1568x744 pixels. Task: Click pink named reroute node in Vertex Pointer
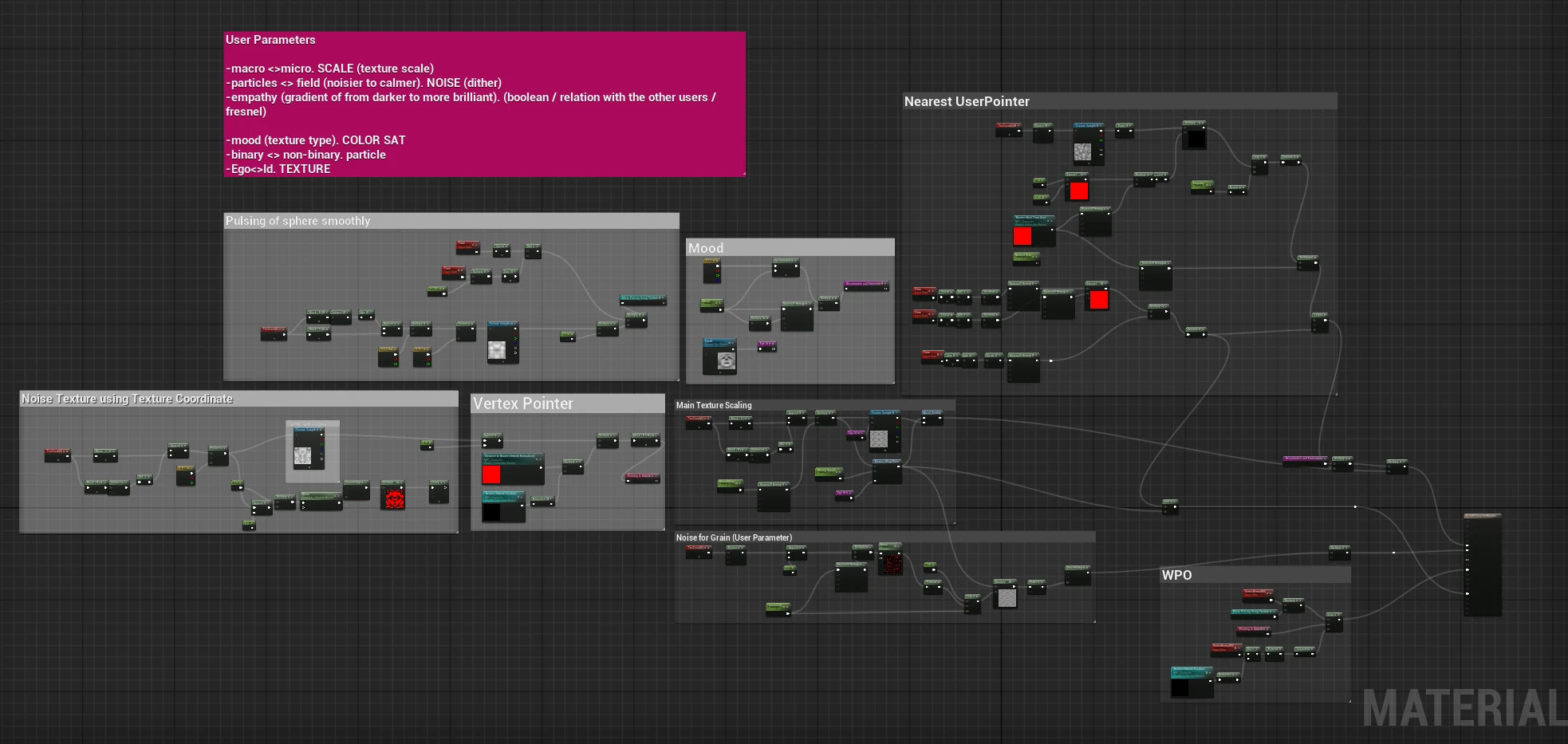pos(642,478)
